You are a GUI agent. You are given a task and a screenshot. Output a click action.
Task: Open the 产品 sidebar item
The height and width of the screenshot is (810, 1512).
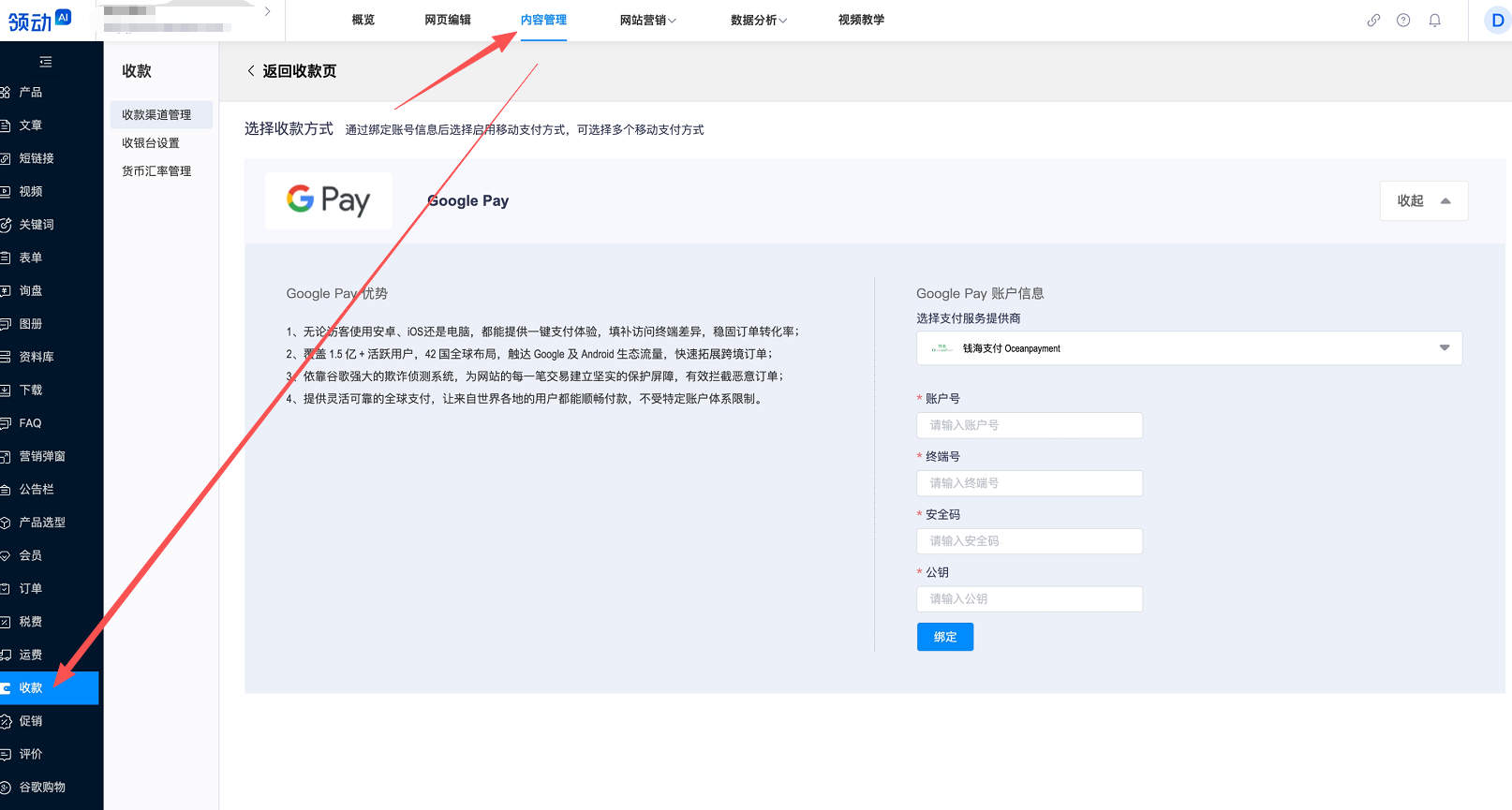30,93
